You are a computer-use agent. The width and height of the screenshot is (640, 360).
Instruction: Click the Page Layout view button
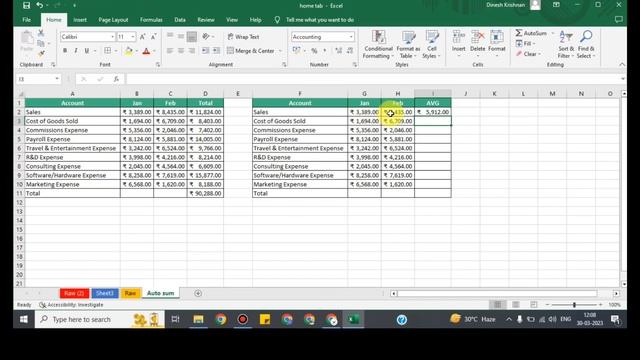[516, 304]
